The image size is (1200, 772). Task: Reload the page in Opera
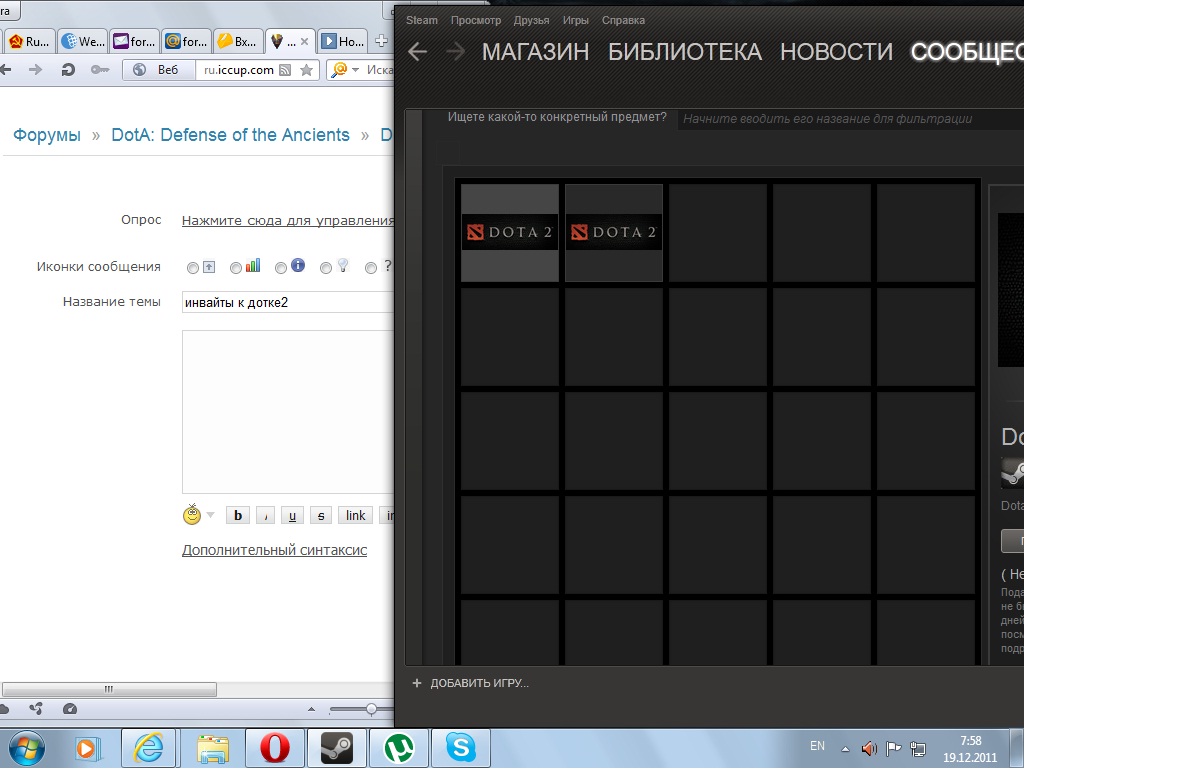point(68,70)
